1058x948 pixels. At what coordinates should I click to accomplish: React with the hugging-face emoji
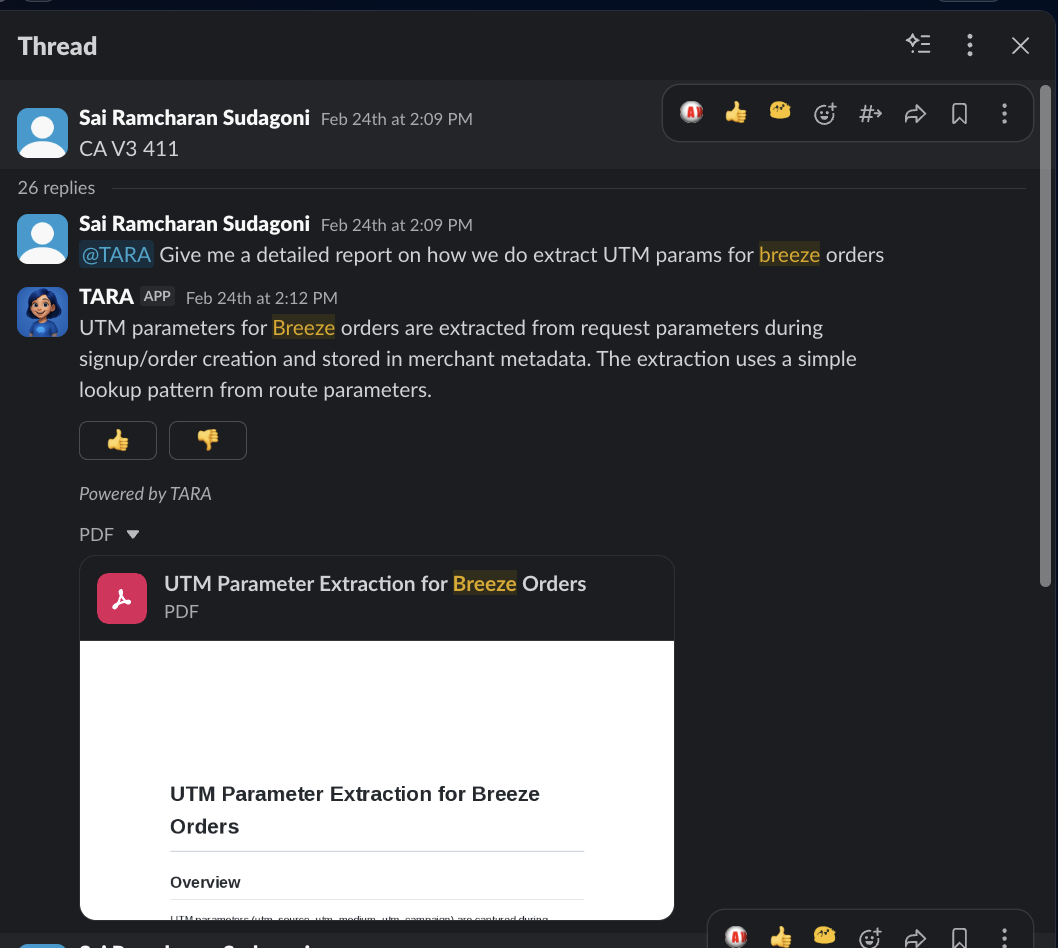[x=779, y=113]
